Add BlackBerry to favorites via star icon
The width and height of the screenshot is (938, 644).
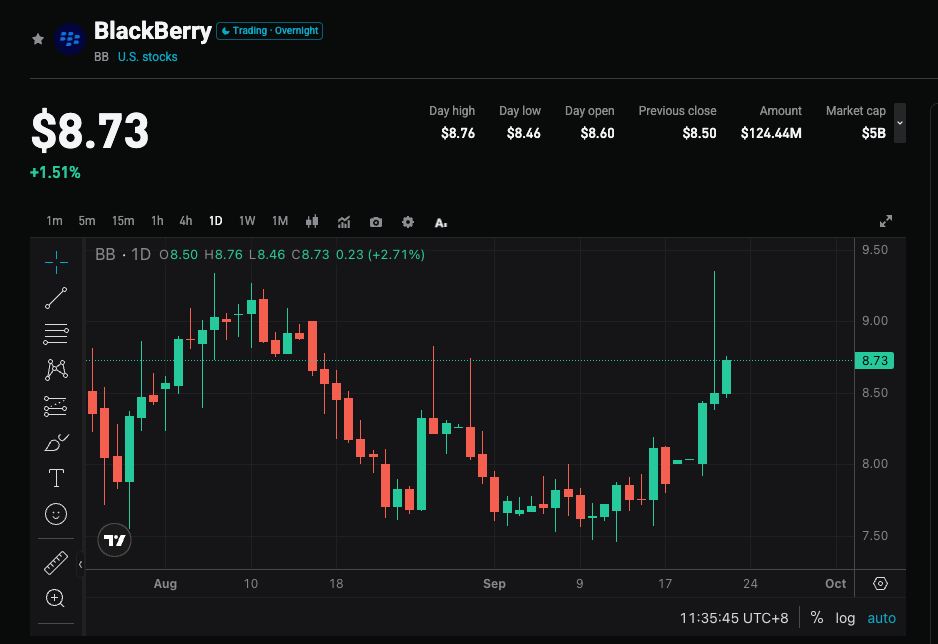pos(38,39)
